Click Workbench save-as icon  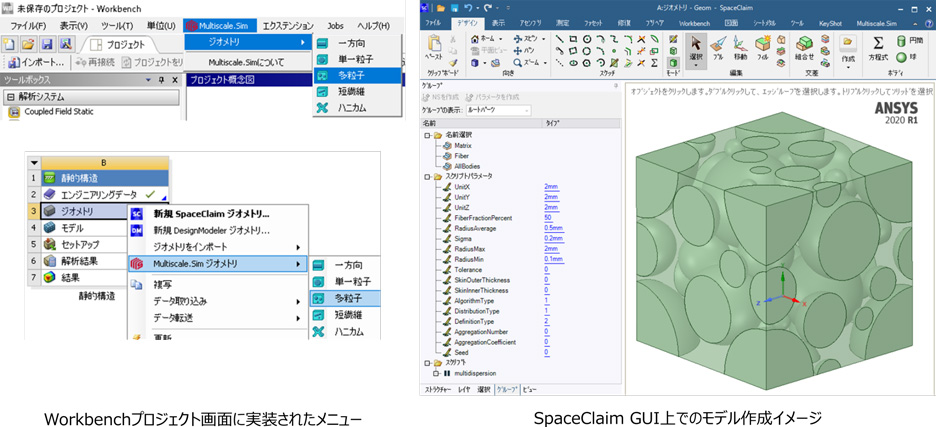pos(66,45)
